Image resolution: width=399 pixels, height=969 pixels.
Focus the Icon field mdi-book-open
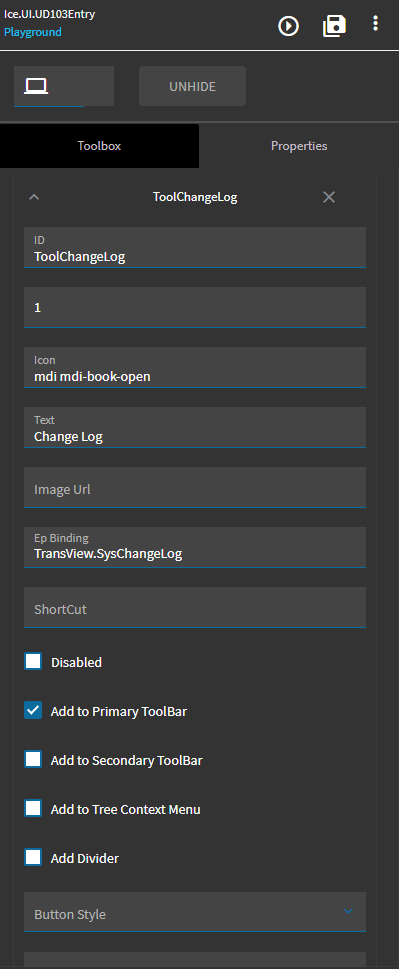pyautogui.click(x=195, y=368)
